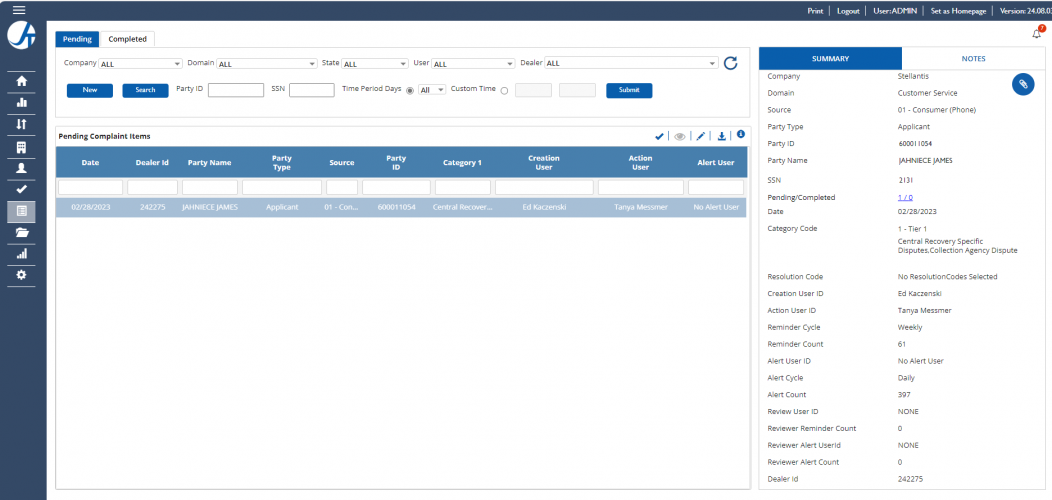Click the New button
The height and width of the screenshot is (500, 1052).
[90, 90]
